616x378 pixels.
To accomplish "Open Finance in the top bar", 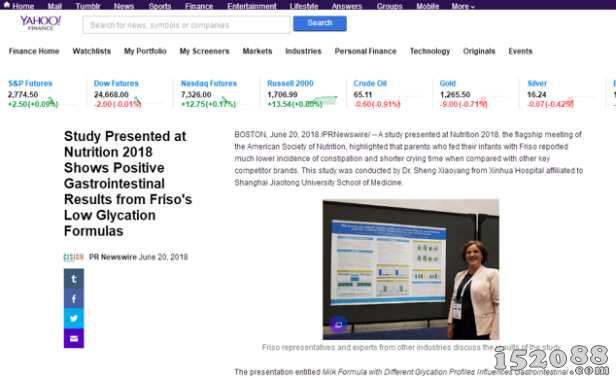I will pos(199,6).
